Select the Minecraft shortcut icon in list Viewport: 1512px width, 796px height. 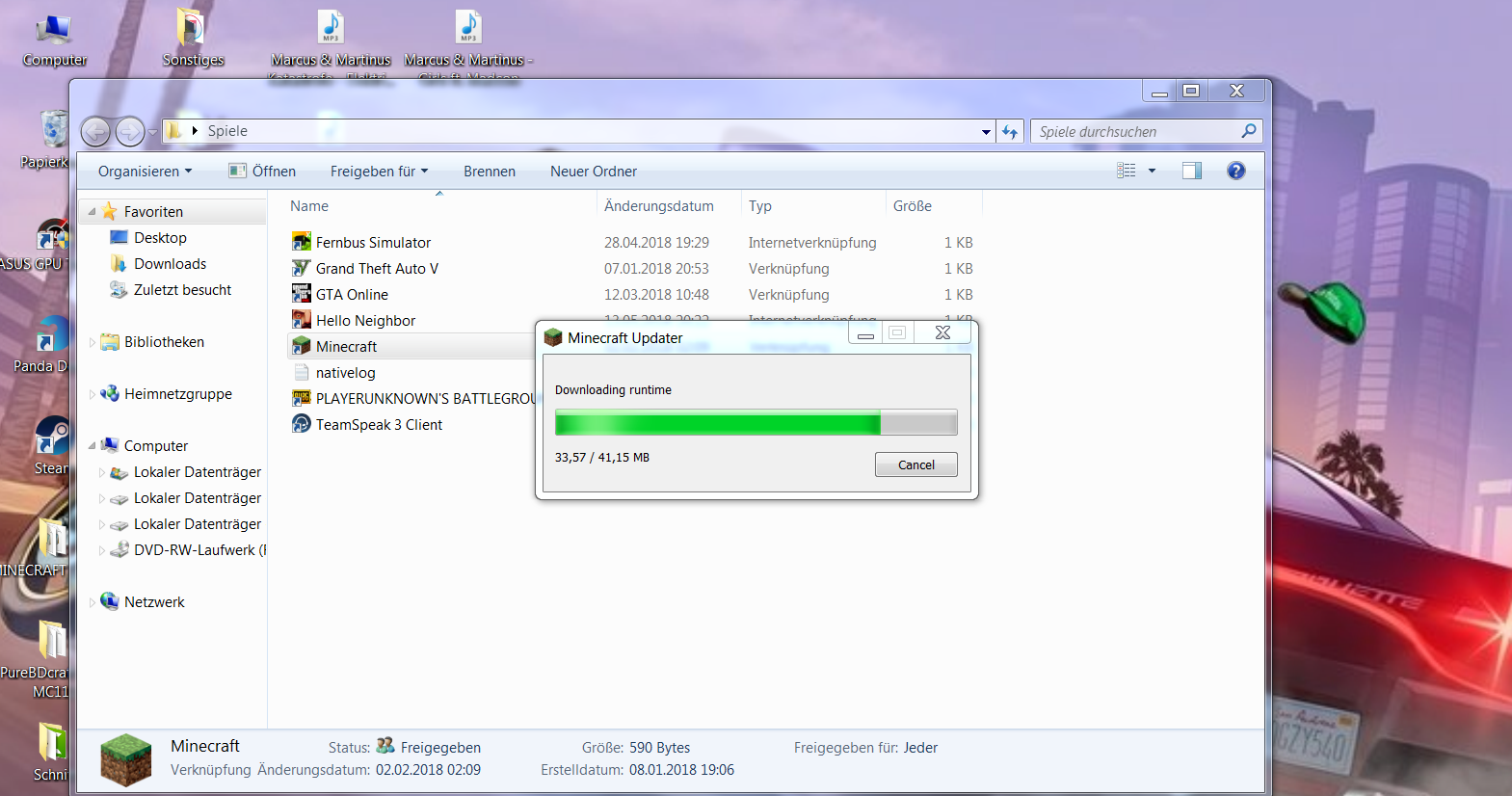[302, 346]
